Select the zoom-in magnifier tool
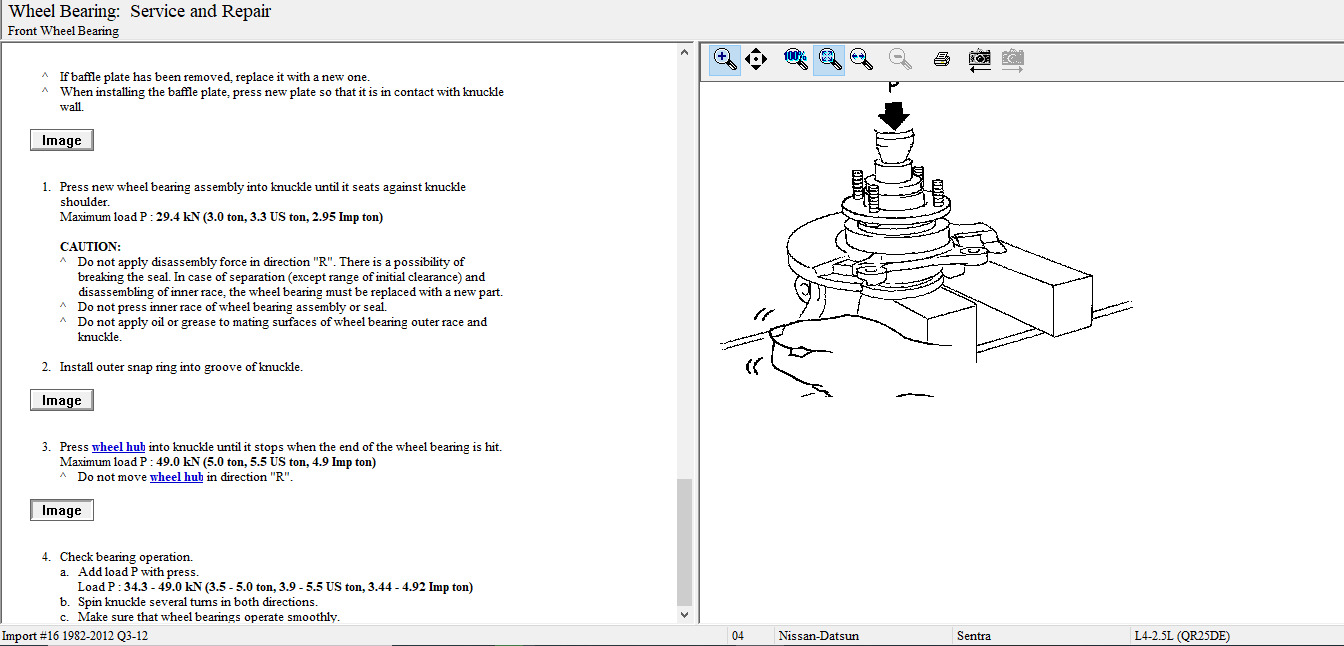Image resolution: width=1344 pixels, height=646 pixels. coord(725,59)
